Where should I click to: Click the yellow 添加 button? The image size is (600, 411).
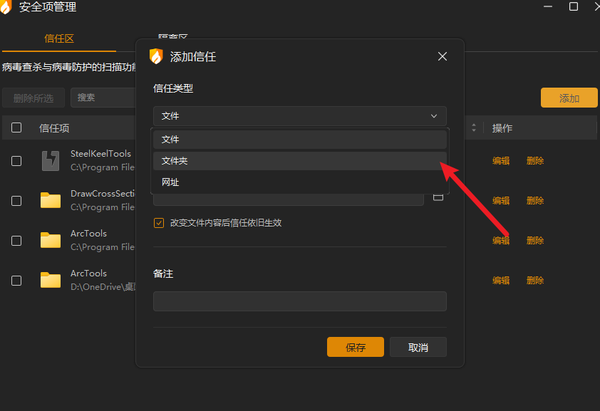[x=569, y=98]
